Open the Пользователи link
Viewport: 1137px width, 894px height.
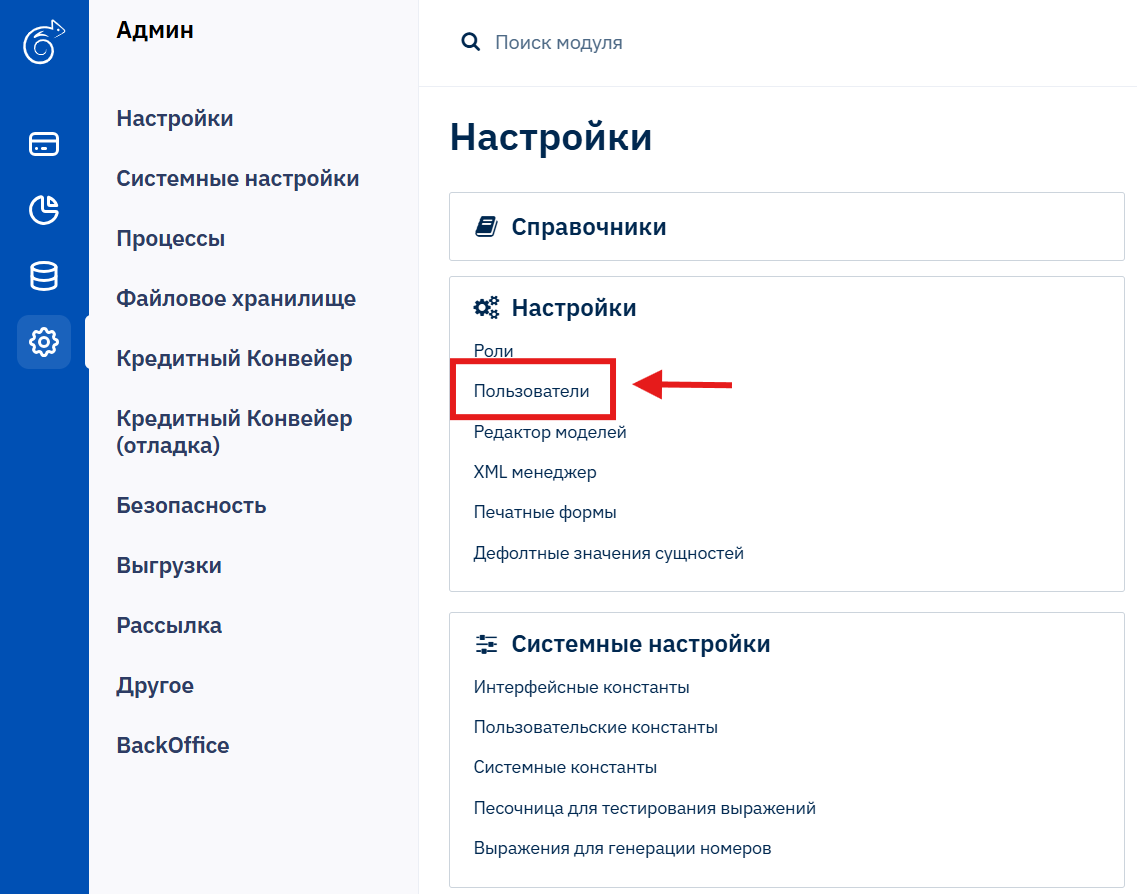531,391
